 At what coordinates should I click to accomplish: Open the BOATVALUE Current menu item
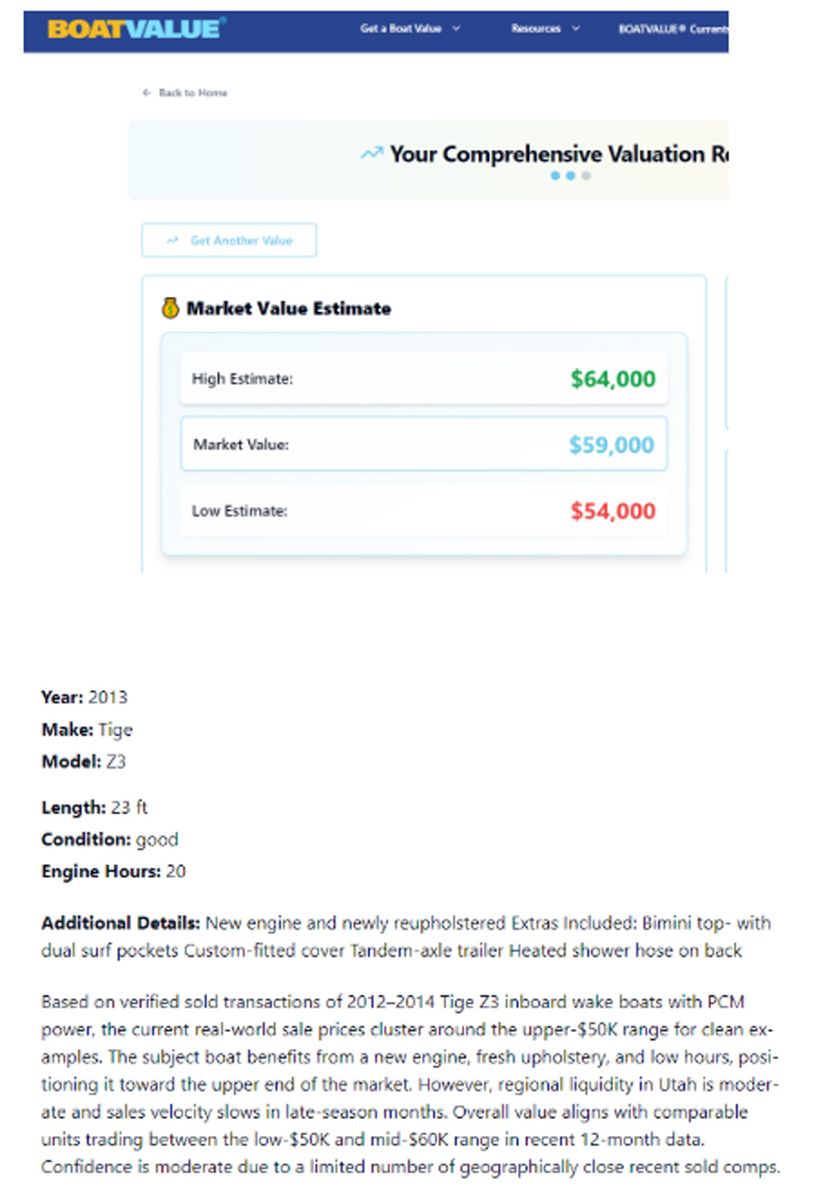click(672, 29)
